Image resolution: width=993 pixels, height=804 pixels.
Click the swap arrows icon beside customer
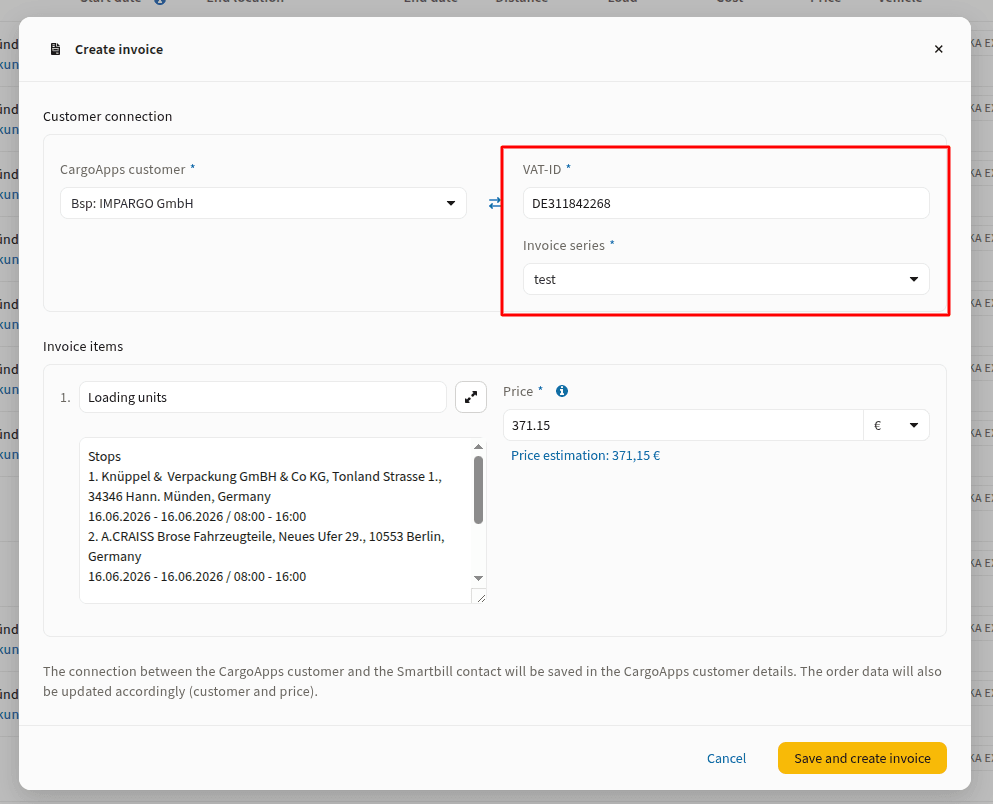coord(495,203)
